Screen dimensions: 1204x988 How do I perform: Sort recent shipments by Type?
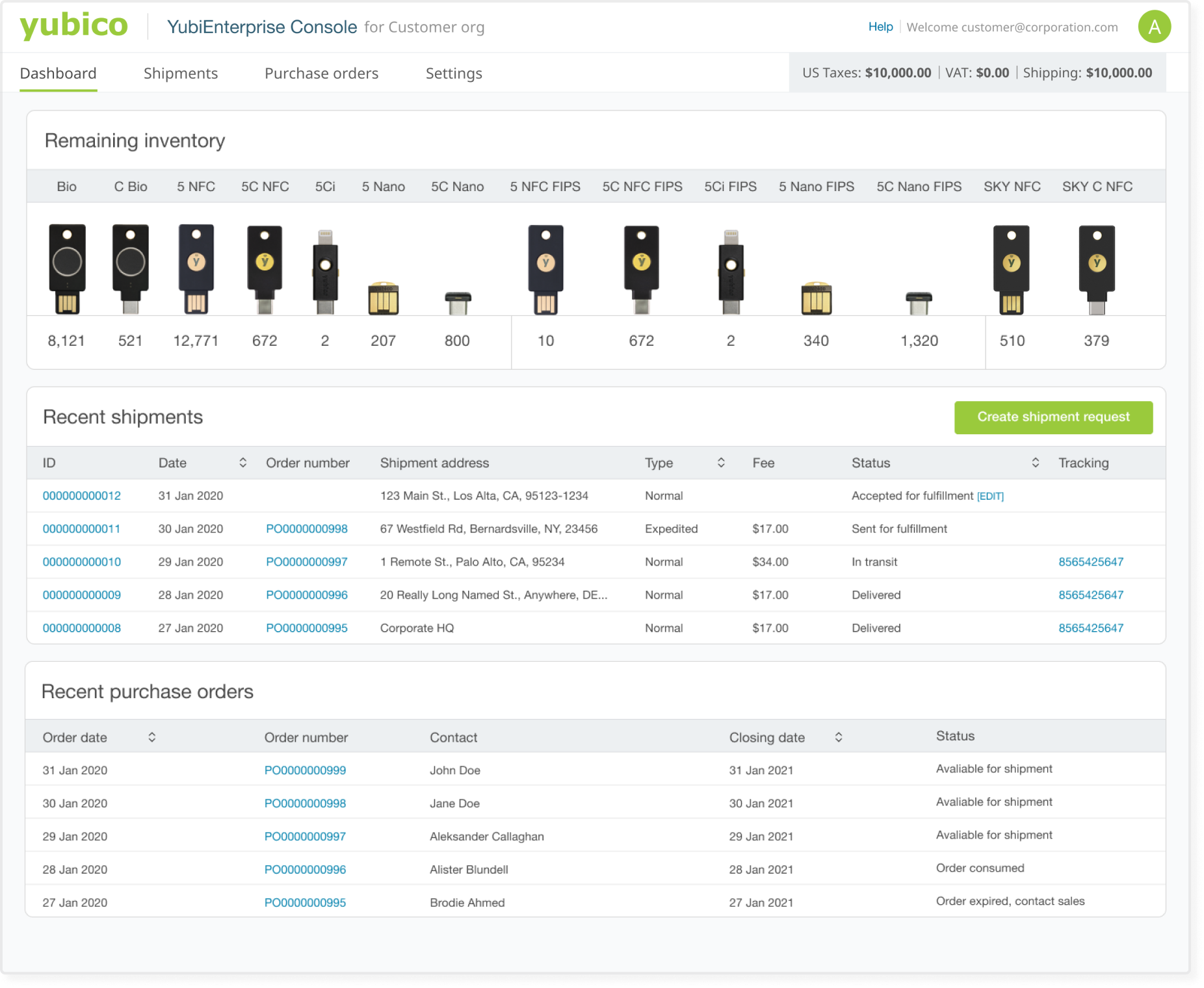click(x=721, y=463)
